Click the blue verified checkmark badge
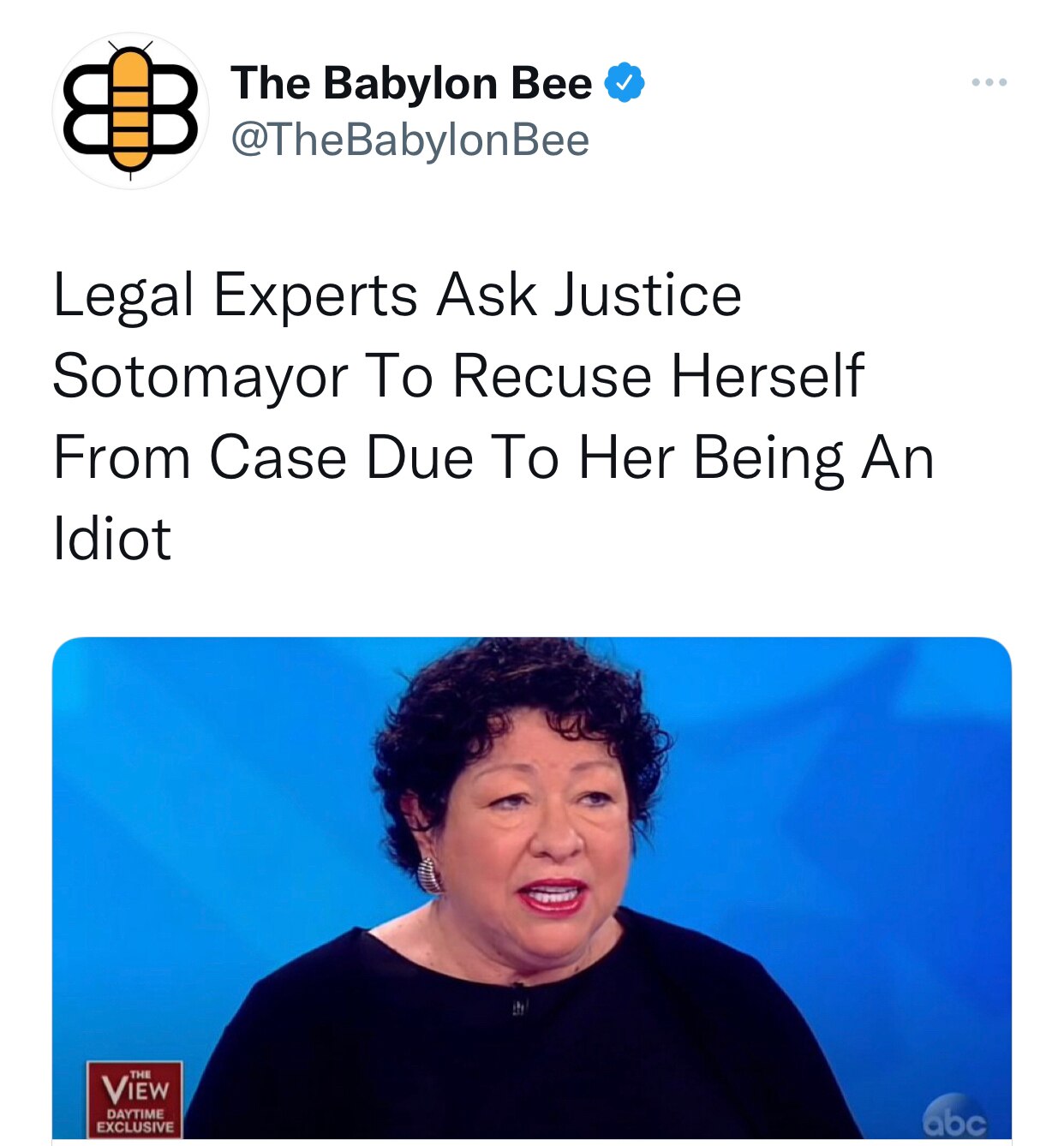This screenshot has width=1064, height=1146. click(x=625, y=83)
